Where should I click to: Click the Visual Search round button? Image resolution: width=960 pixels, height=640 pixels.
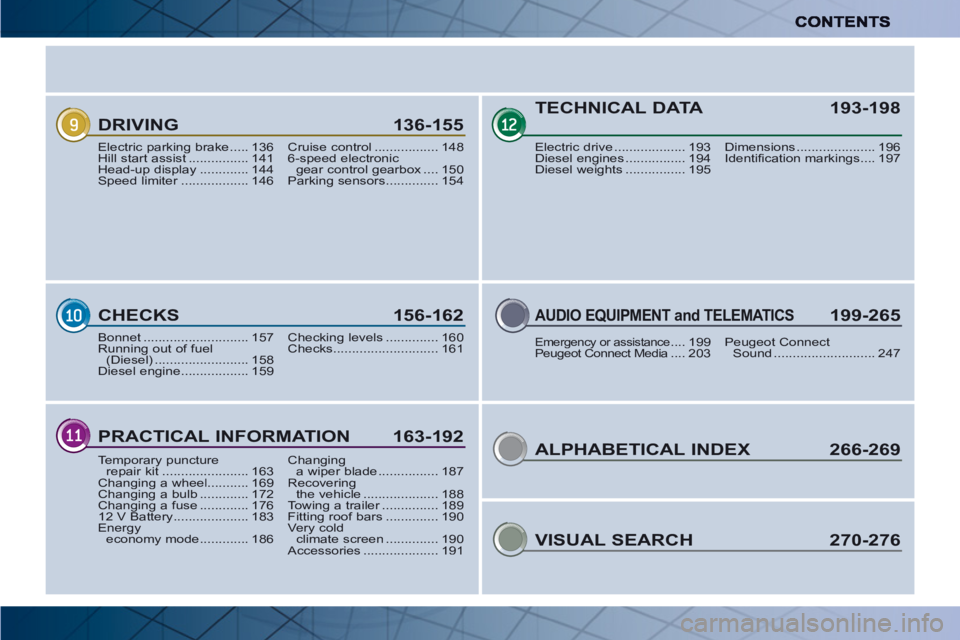[510, 540]
